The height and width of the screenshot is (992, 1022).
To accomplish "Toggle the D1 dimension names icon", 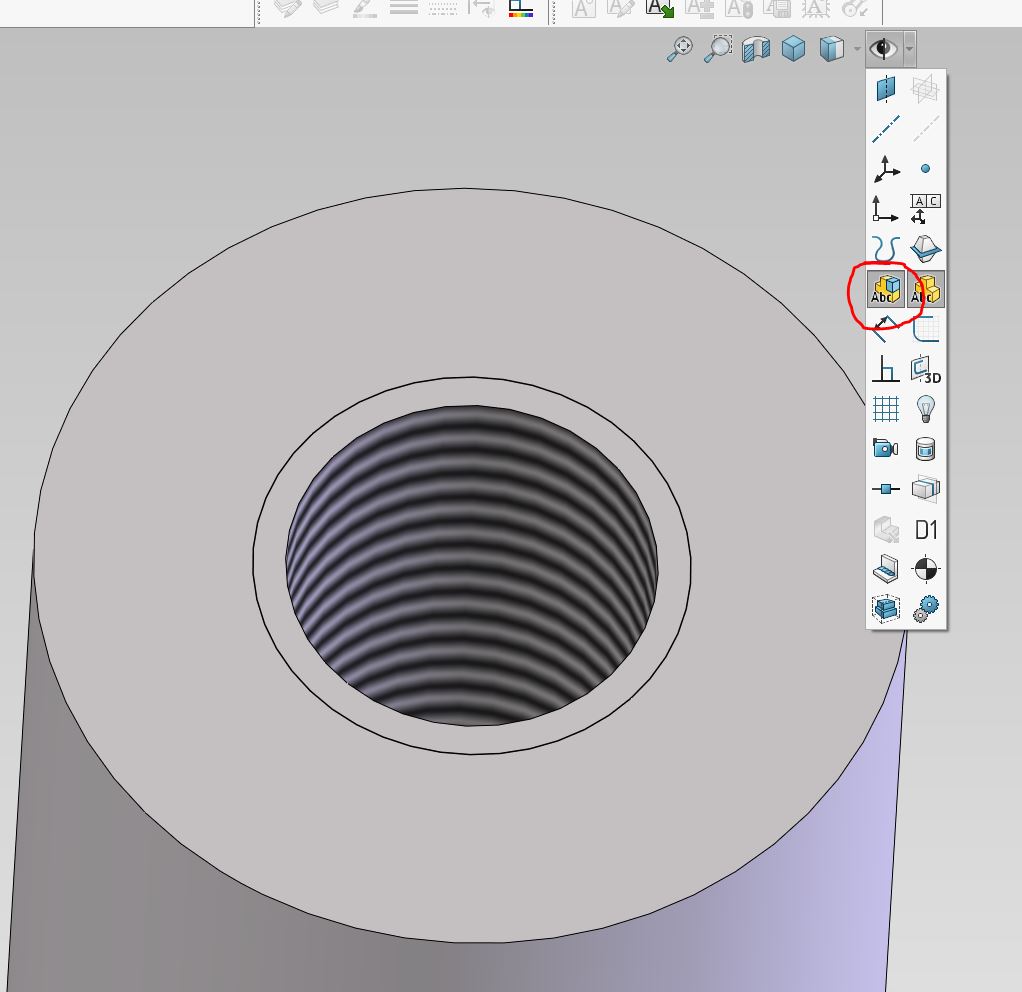I will pos(926,529).
